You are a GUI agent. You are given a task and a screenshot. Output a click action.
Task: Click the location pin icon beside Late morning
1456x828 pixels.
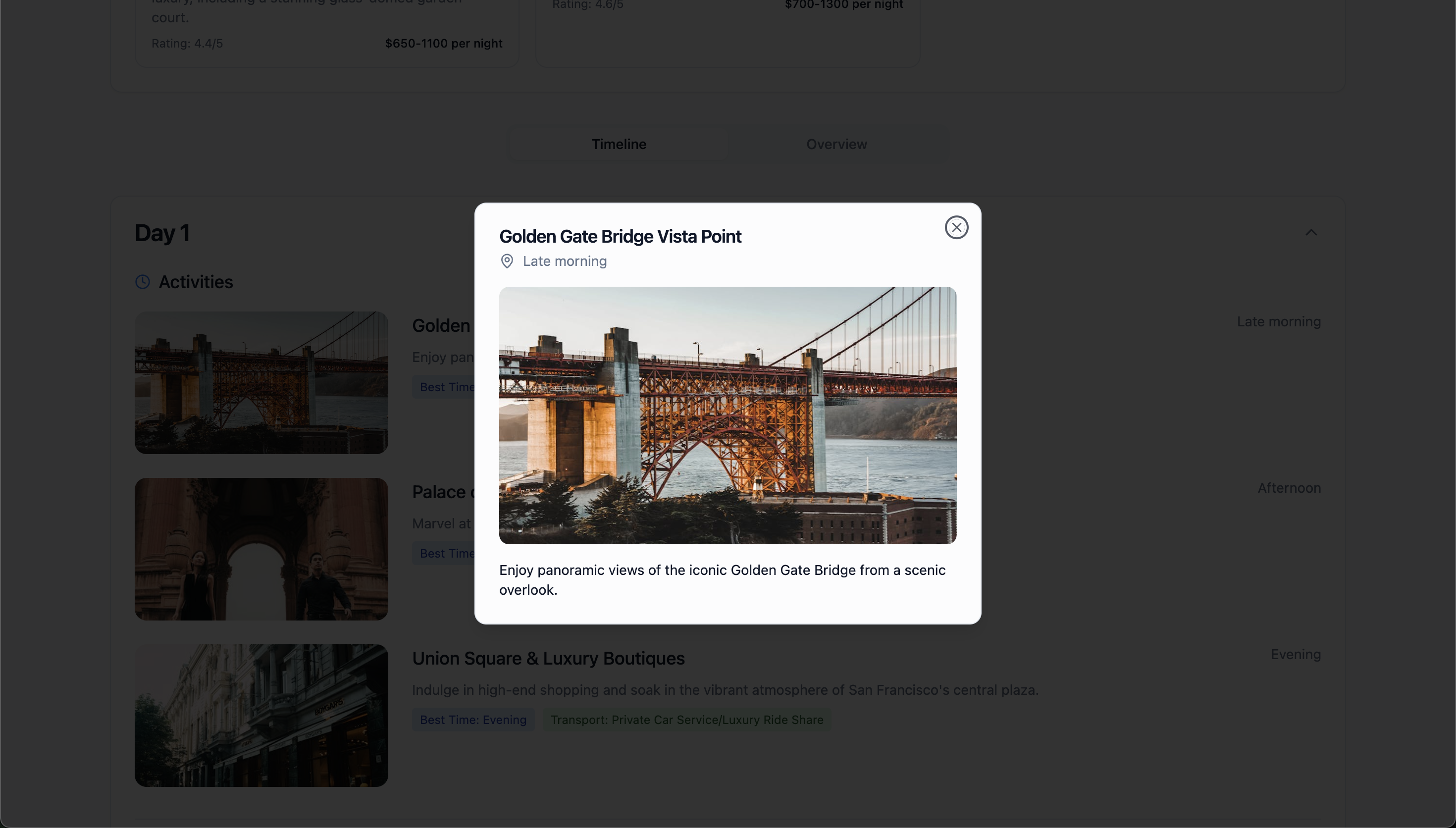[507, 261]
